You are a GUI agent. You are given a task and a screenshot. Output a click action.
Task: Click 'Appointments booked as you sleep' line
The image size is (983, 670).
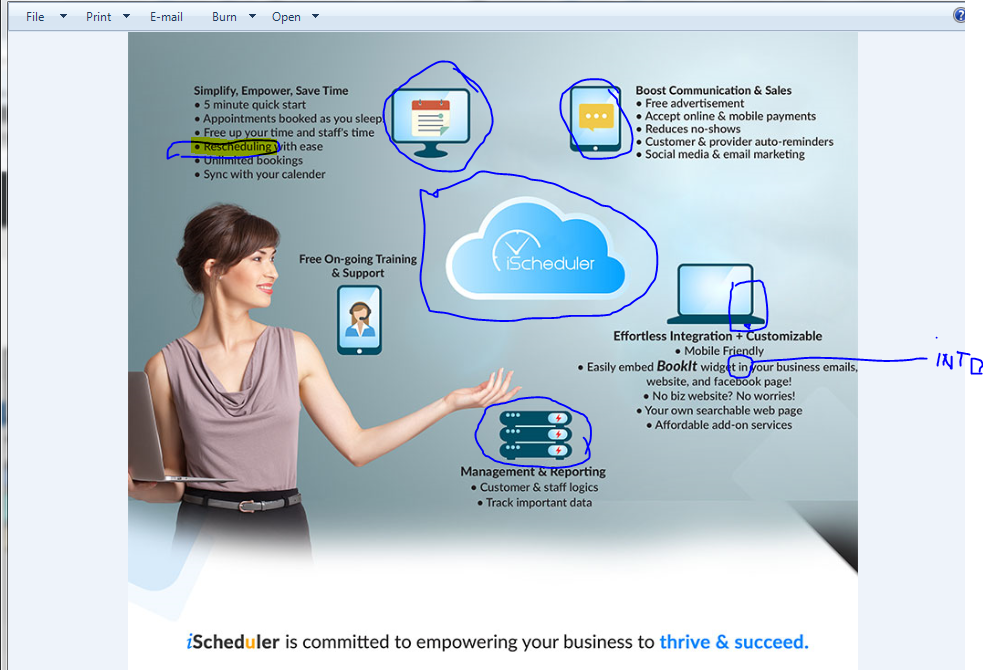292,118
